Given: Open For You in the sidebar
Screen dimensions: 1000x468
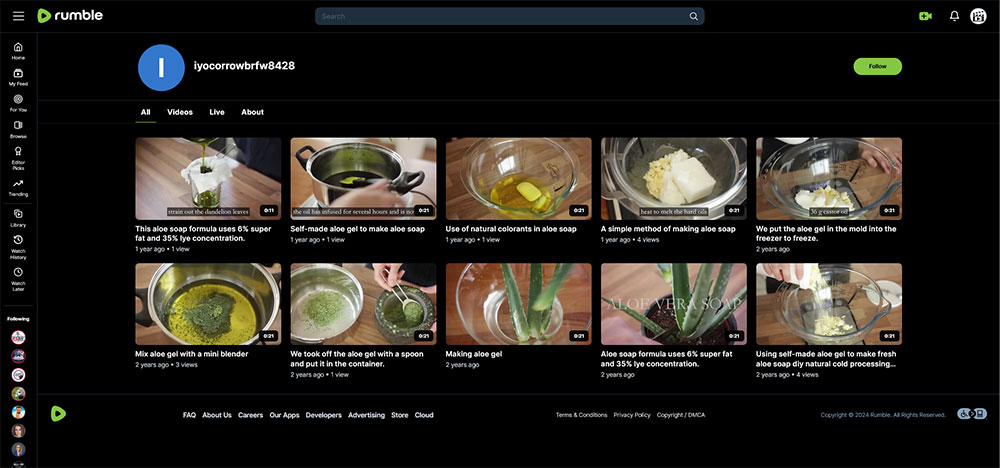Looking at the screenshot, I should pyautogui.click(x=18, y=103).
